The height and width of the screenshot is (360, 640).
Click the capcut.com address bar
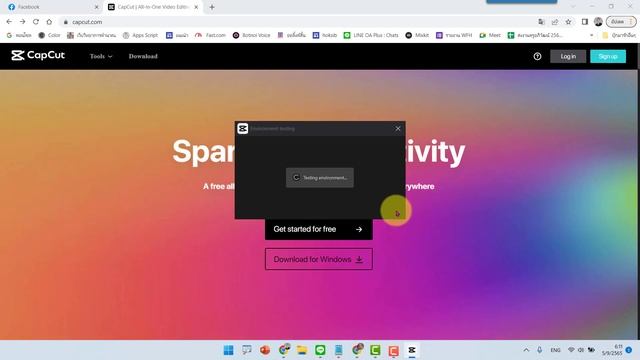[x=298, y=22]
